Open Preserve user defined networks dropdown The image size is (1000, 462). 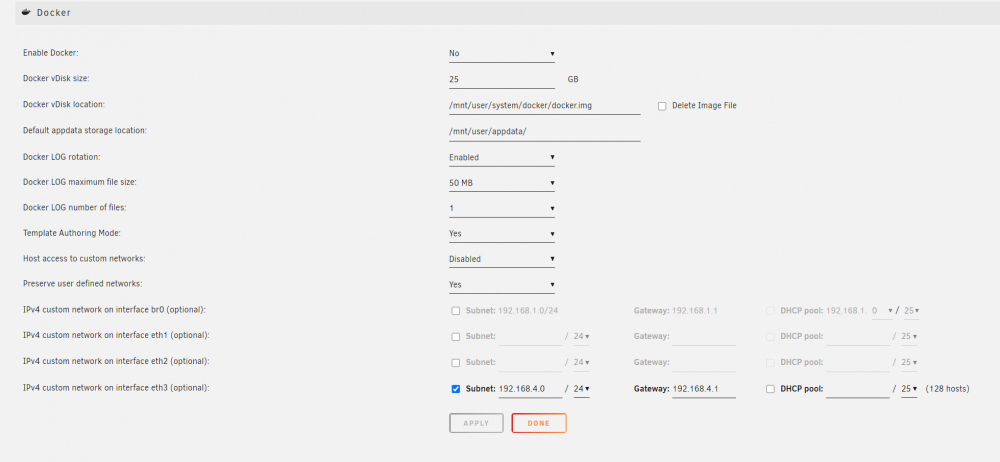502,285
